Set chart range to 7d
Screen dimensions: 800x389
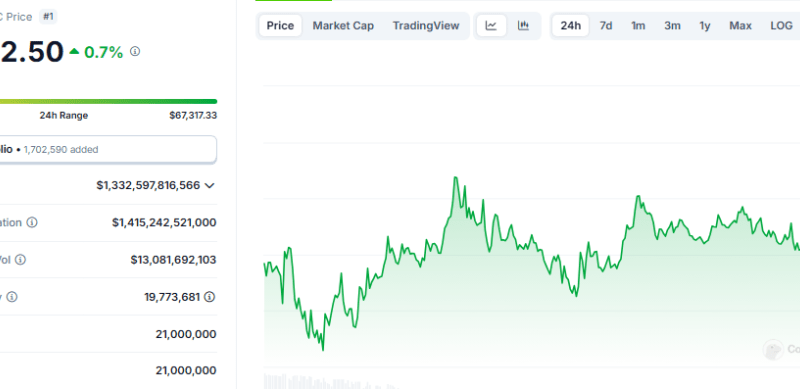click(606, 26)
